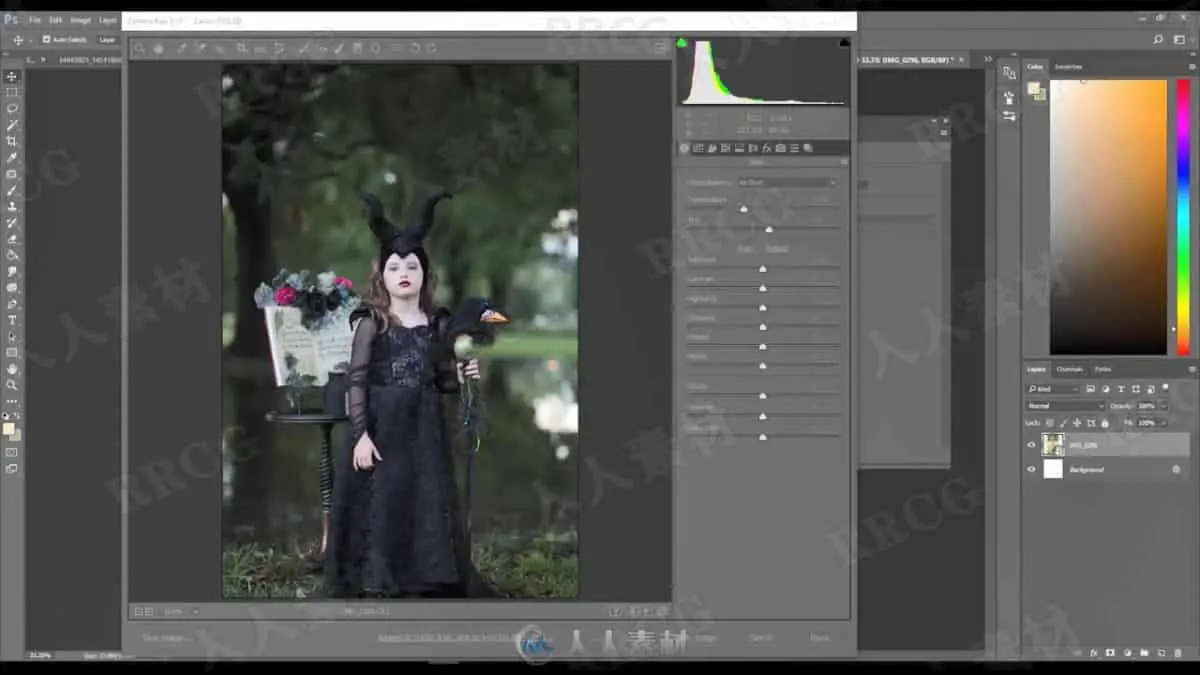Select the Photoshop Hand tool in left toolbar
The width and height of the screenshot is (1200, 675).
point(12,368)
